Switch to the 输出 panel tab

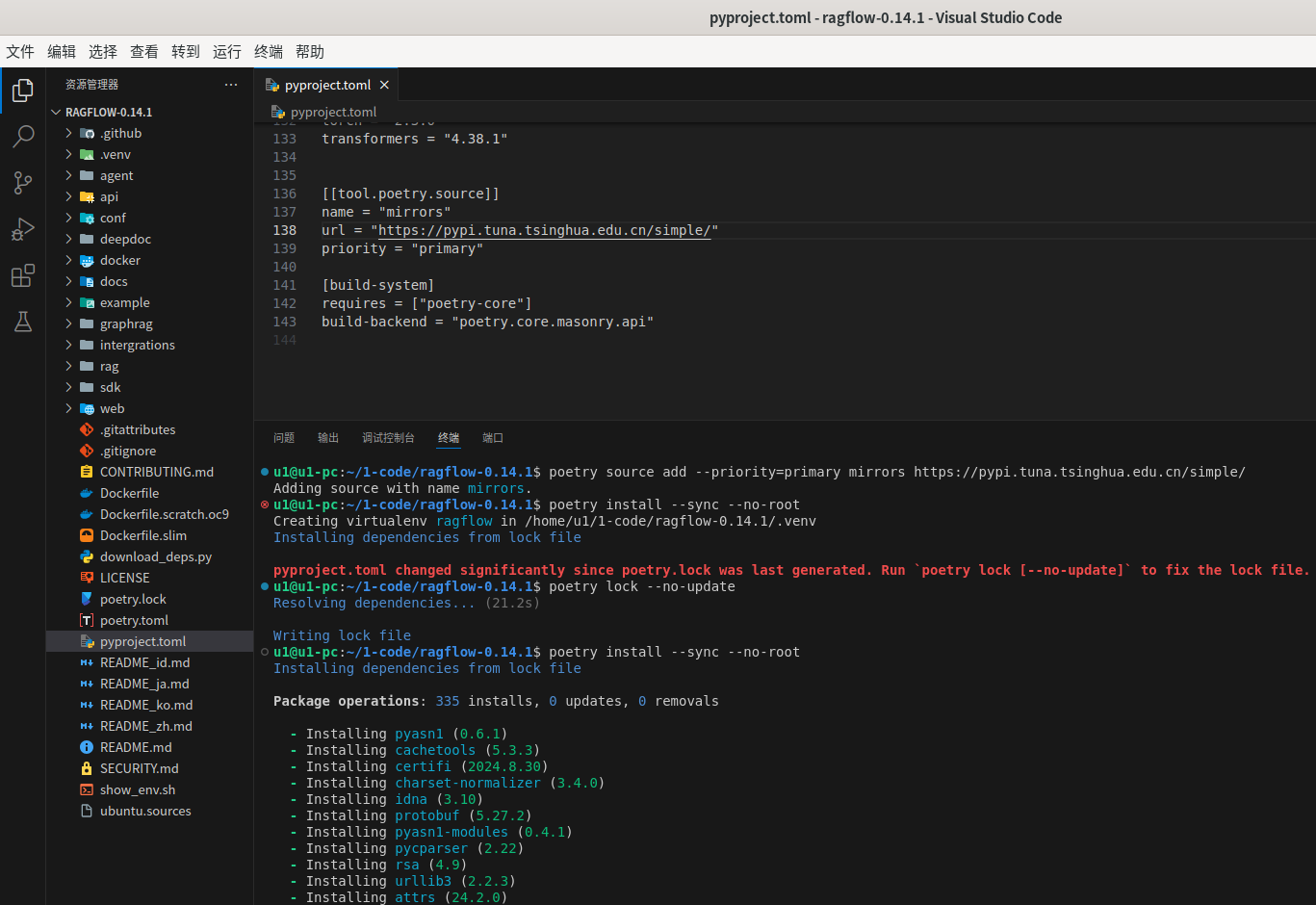pos(328,438)
